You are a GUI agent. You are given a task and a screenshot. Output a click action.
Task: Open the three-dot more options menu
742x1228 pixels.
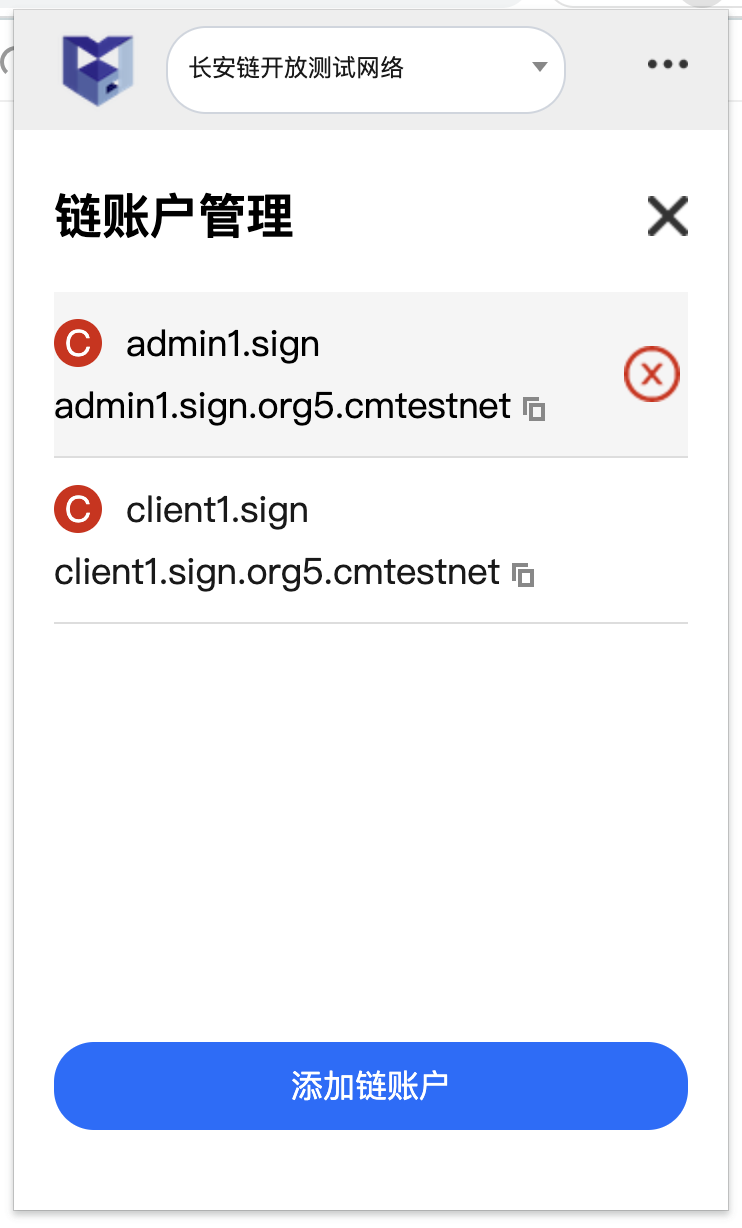(667, 65)
